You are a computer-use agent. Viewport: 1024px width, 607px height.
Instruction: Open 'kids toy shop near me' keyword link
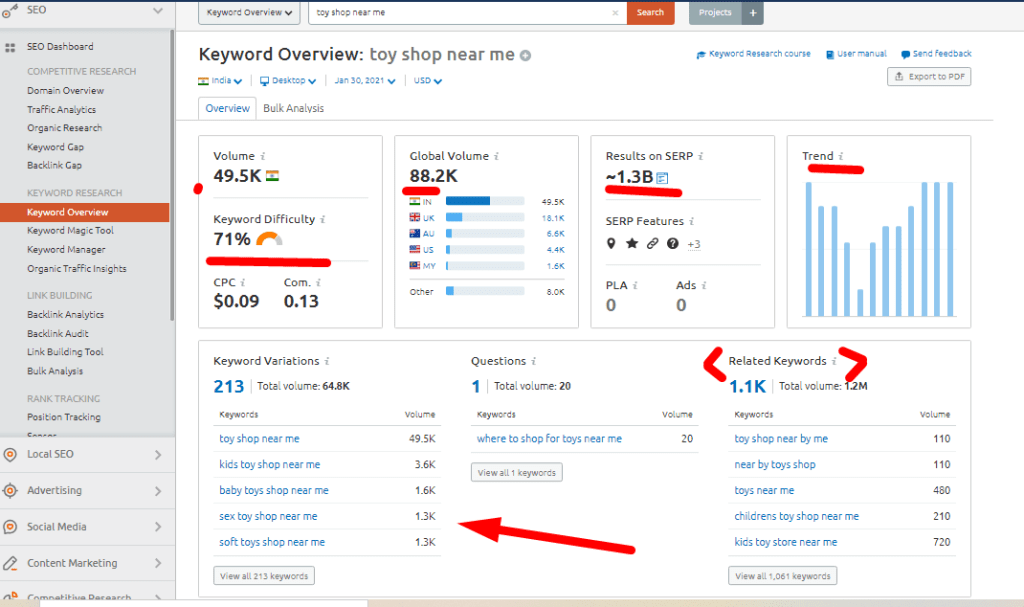[270, 465]
